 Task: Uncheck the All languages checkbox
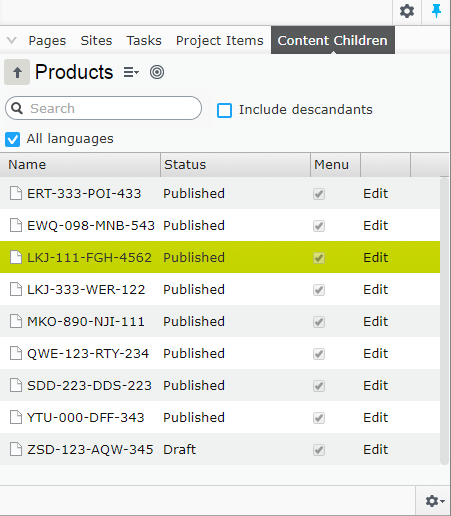pyautogui.click(x=12, y=139)
